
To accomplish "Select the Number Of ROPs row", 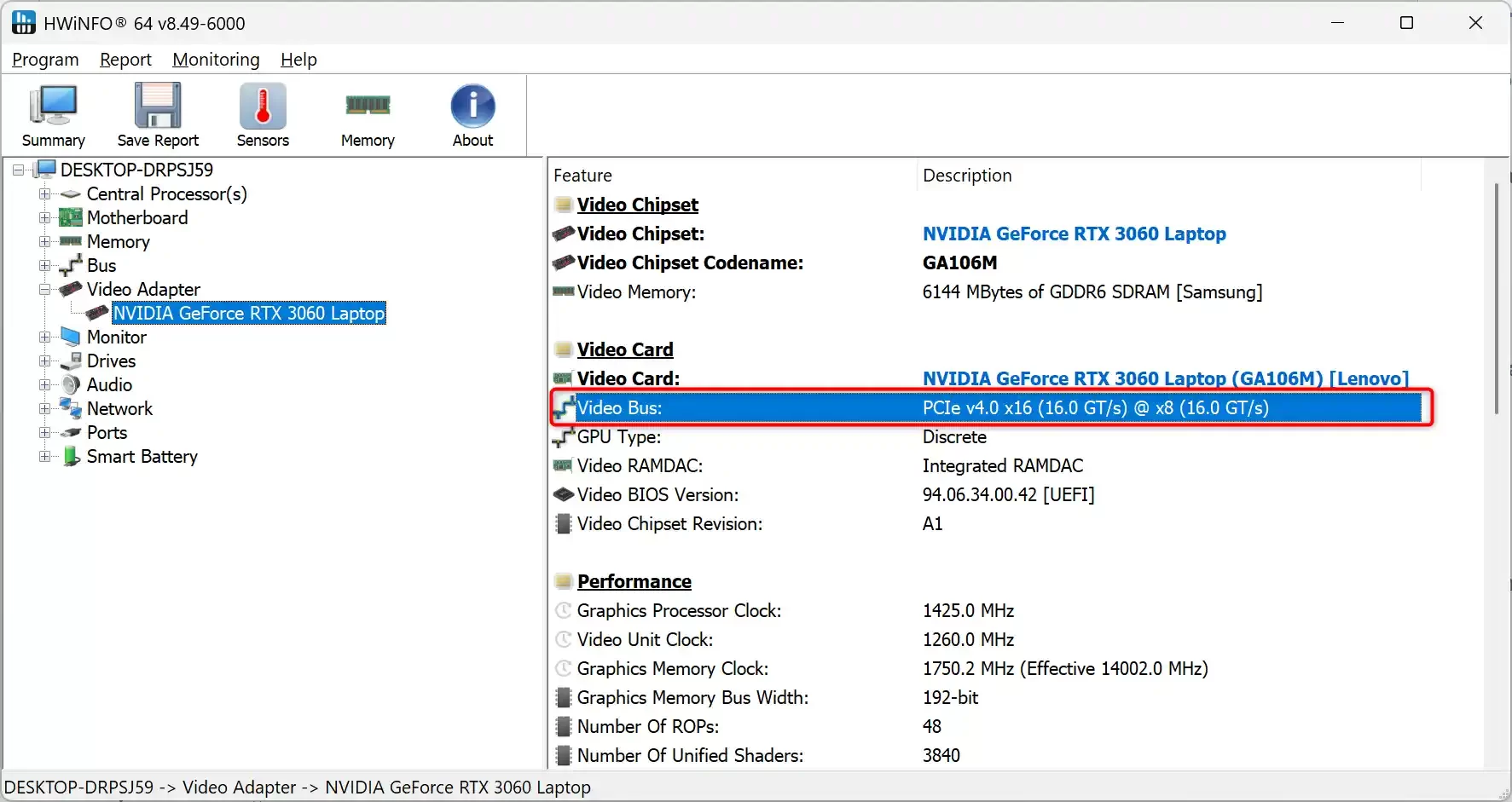I will (x=988, y=726).
